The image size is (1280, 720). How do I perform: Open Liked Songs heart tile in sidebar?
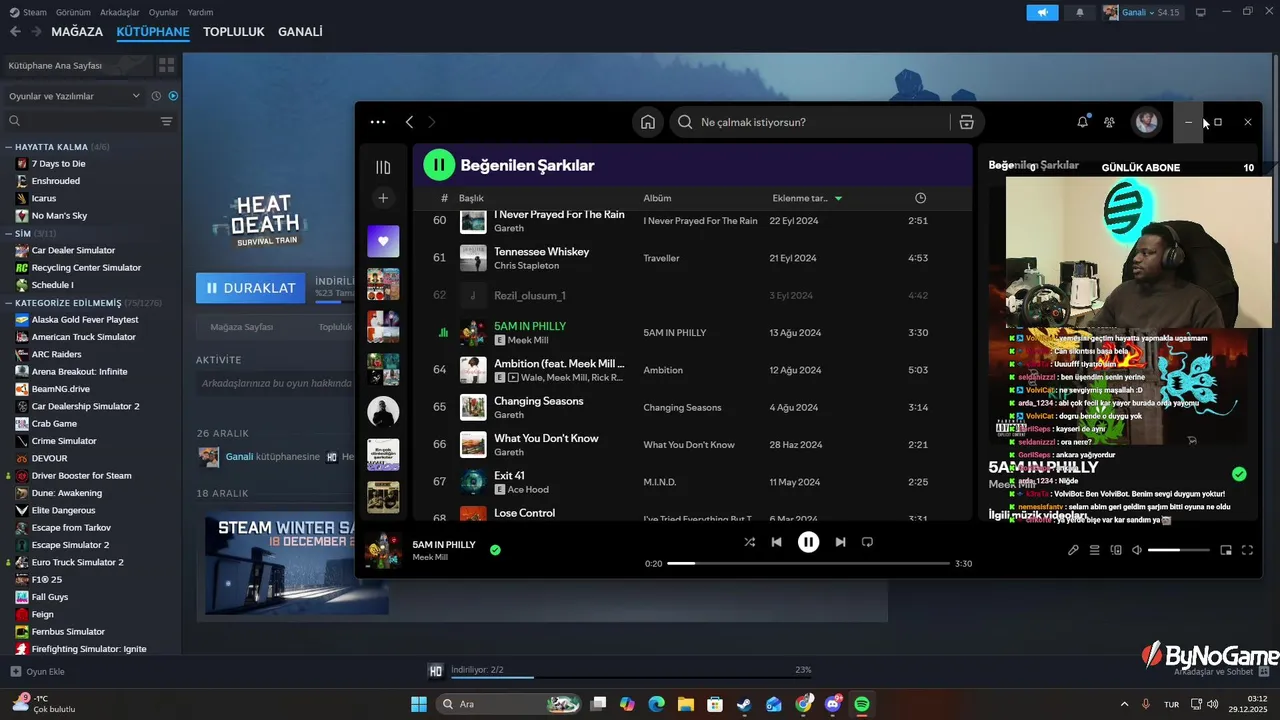click(x=383, y=241)
